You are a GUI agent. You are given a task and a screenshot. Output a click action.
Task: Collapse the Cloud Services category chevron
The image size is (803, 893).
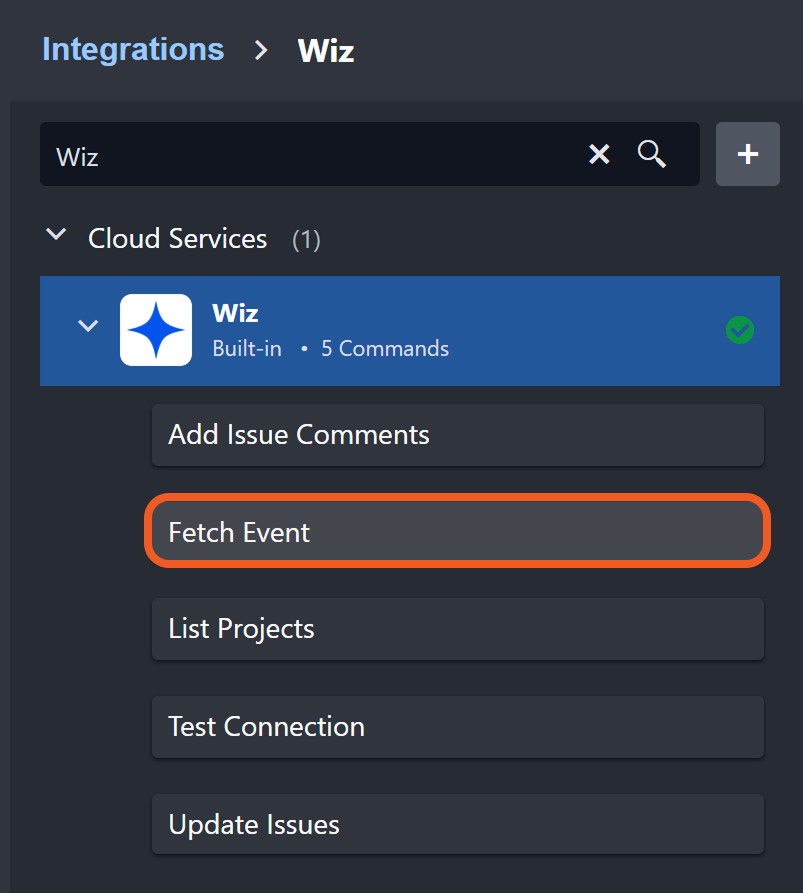tap(57, 237)
